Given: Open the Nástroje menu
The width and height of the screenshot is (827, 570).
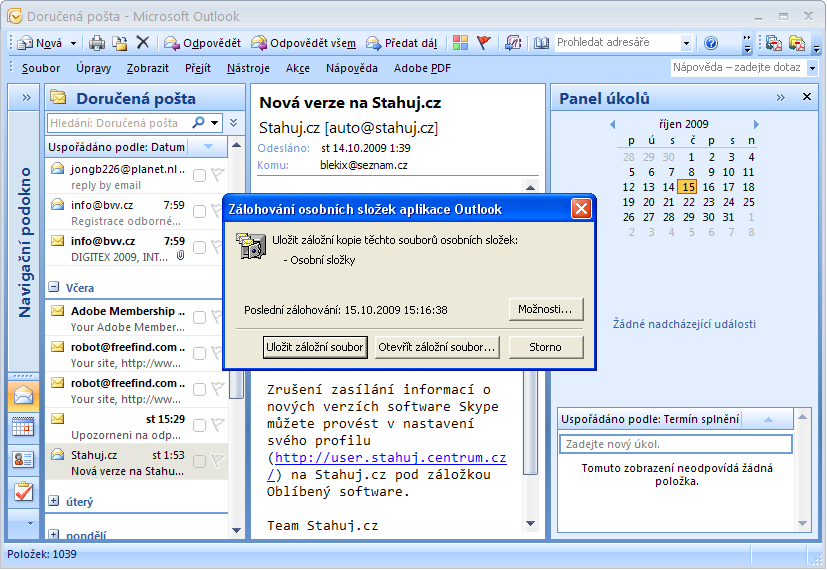Looking at the screenshot, I should point(248,68).
